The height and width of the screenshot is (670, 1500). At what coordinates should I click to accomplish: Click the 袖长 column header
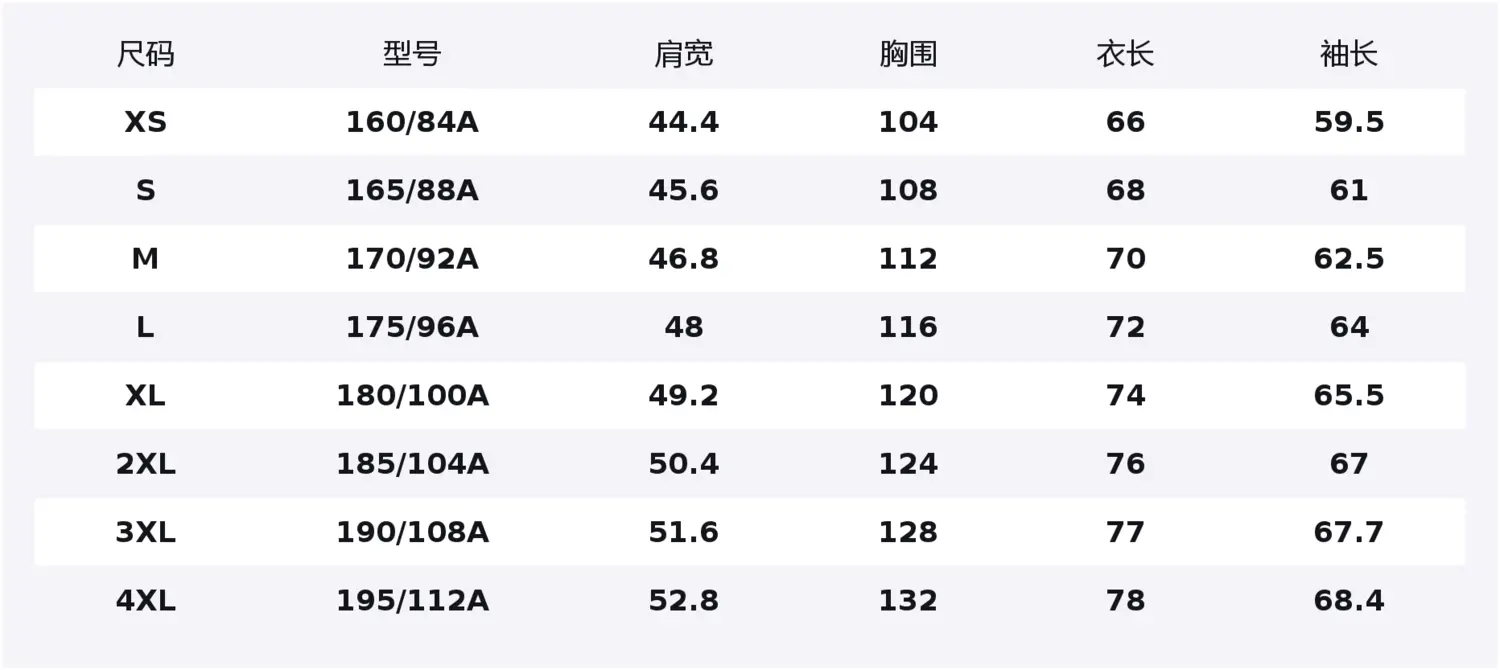(1349, 54)
